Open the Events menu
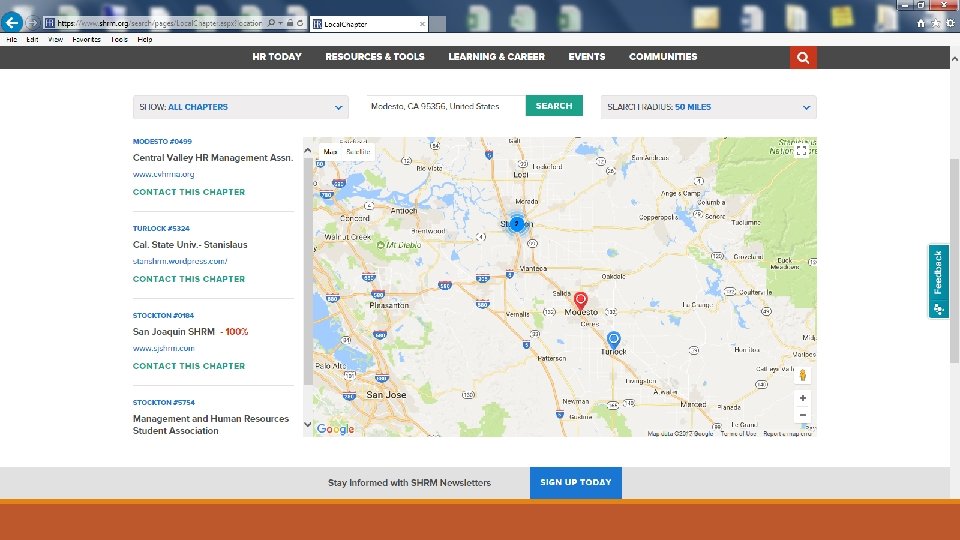960x540 pixels. [587, 56]
